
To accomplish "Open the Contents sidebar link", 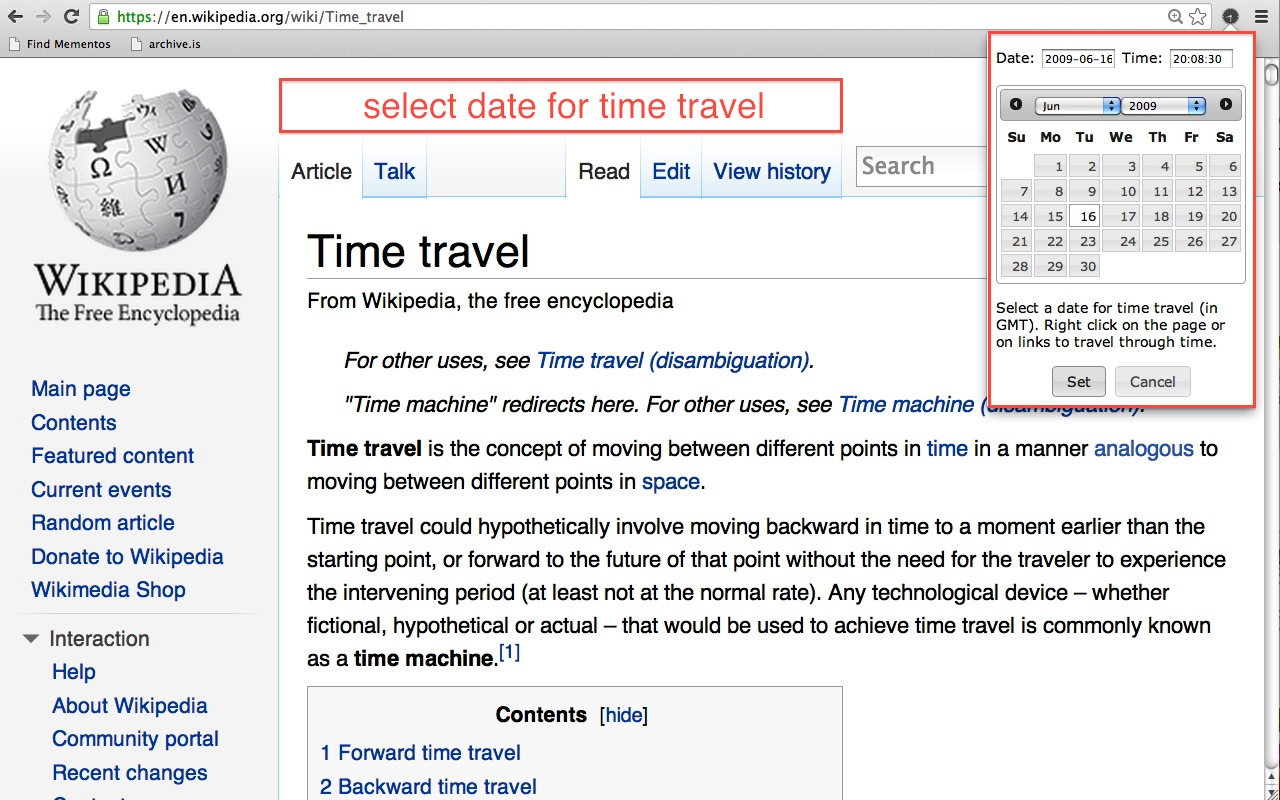I will pos(74,423).
